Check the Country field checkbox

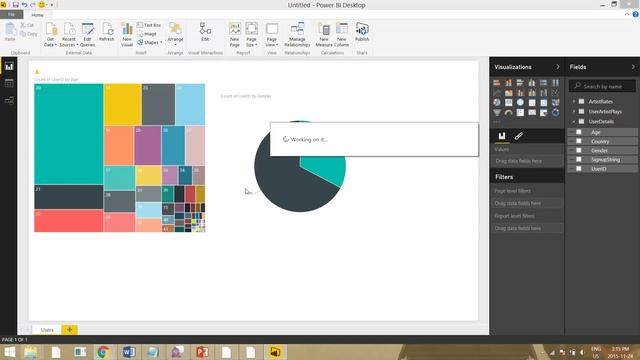pos(579,141)
